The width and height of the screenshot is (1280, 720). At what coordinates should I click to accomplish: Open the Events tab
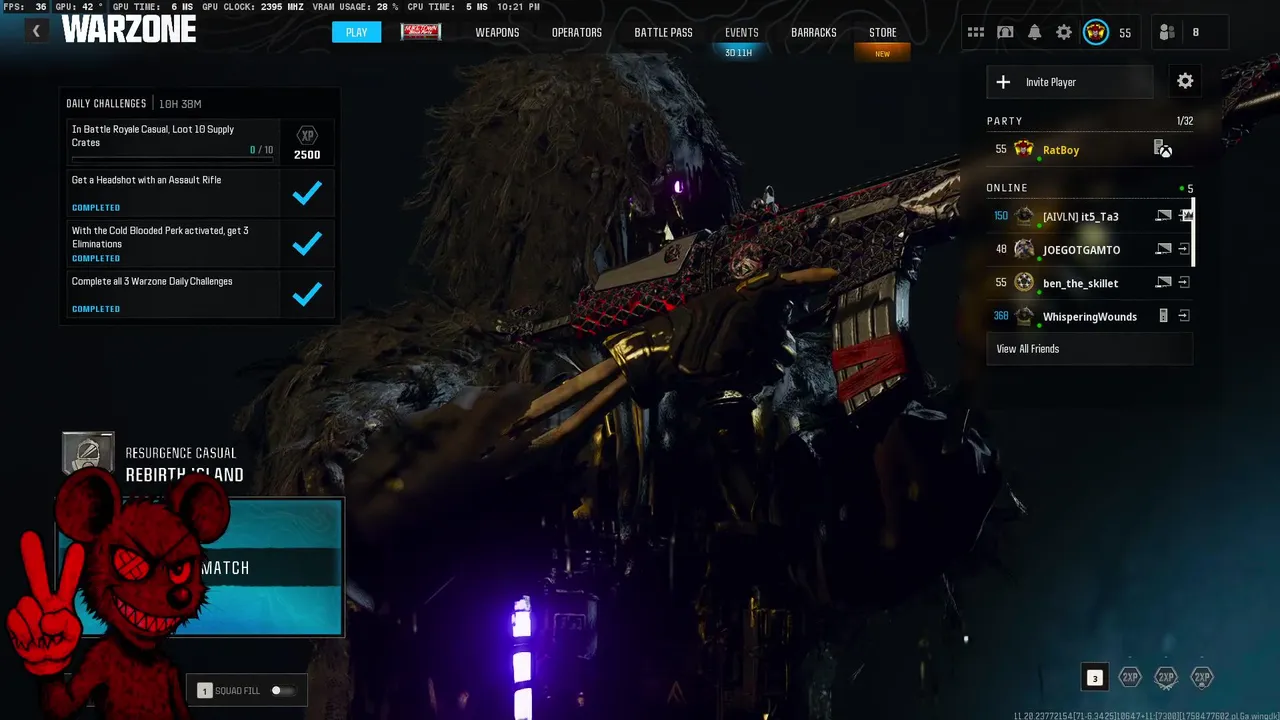click(x=741, y=32)
